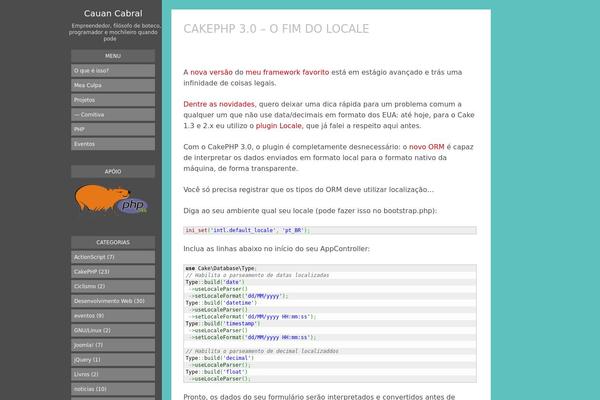The image size is (600, 400).
Task: Open the Joomla! (7) category
Action: tap(113, 345)
